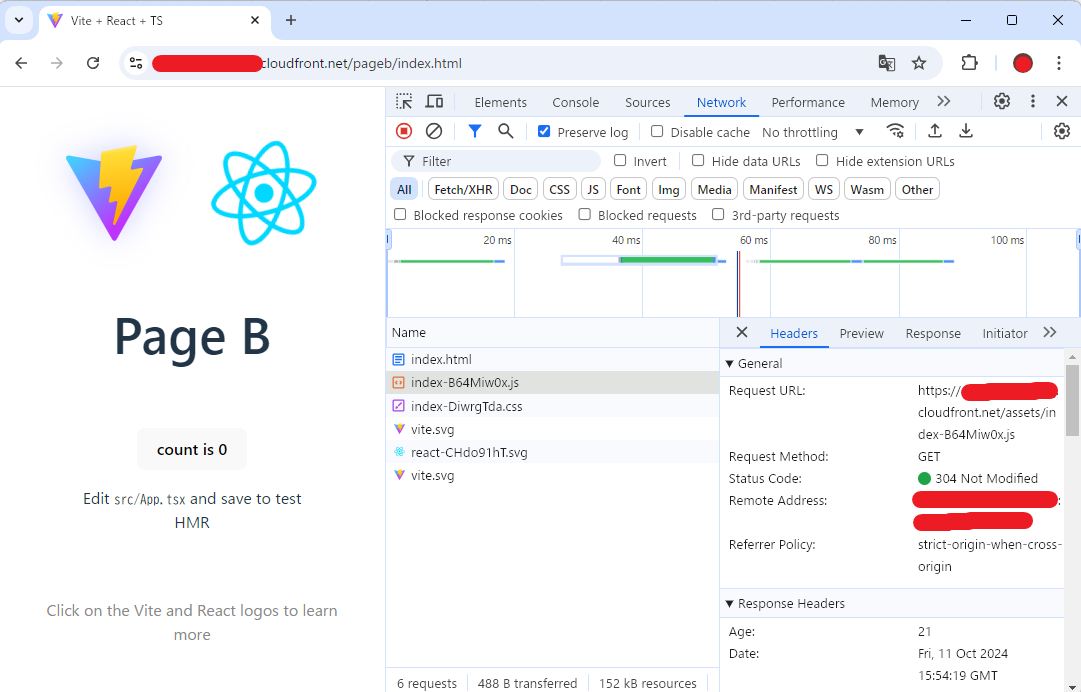Clear the network log
This screenshot has height=692, width=1081.
coord(434,131)
